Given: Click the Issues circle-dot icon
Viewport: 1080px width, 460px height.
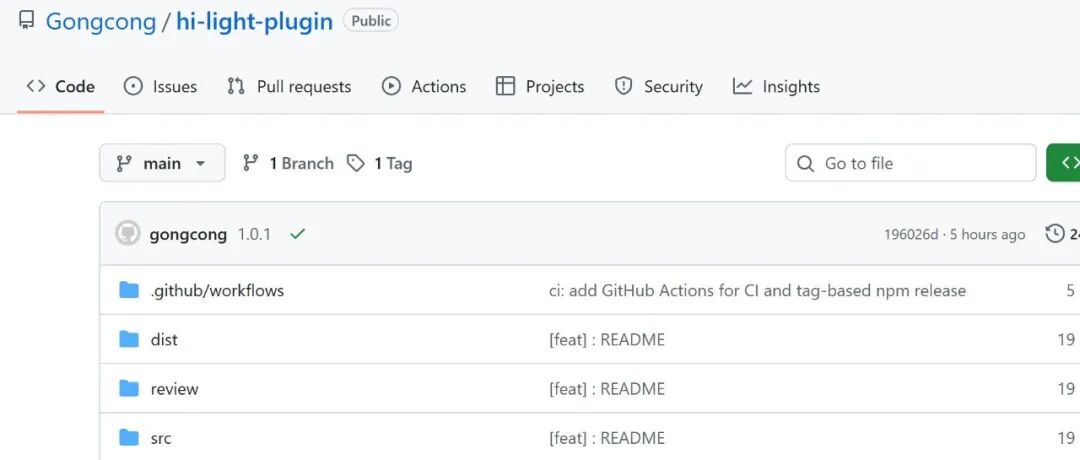Looking at the screenshot, I should [133, 86].
